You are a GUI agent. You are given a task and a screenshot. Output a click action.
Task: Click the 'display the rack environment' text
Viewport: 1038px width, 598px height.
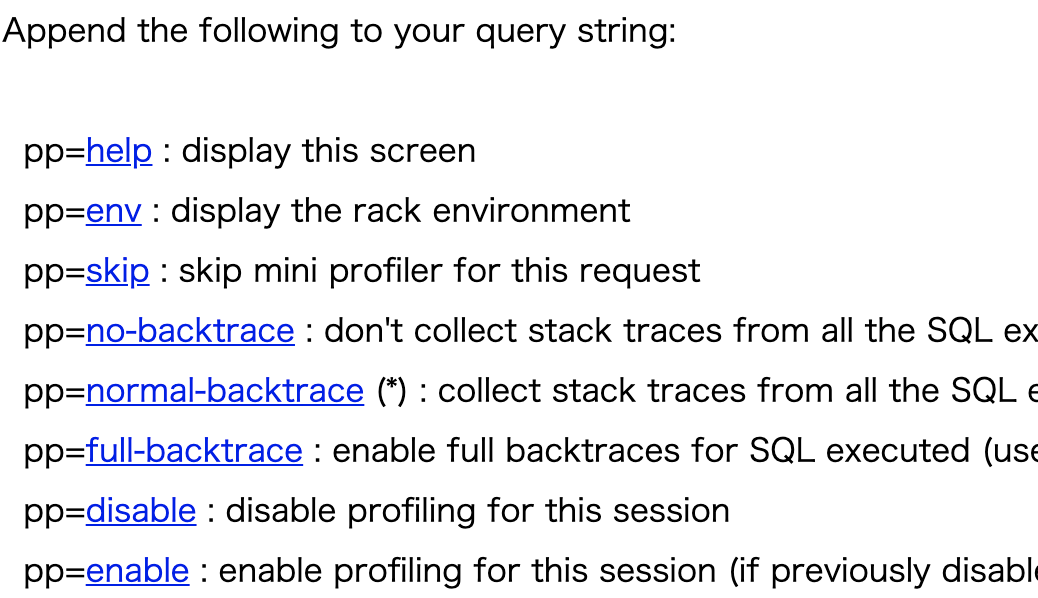400,211
